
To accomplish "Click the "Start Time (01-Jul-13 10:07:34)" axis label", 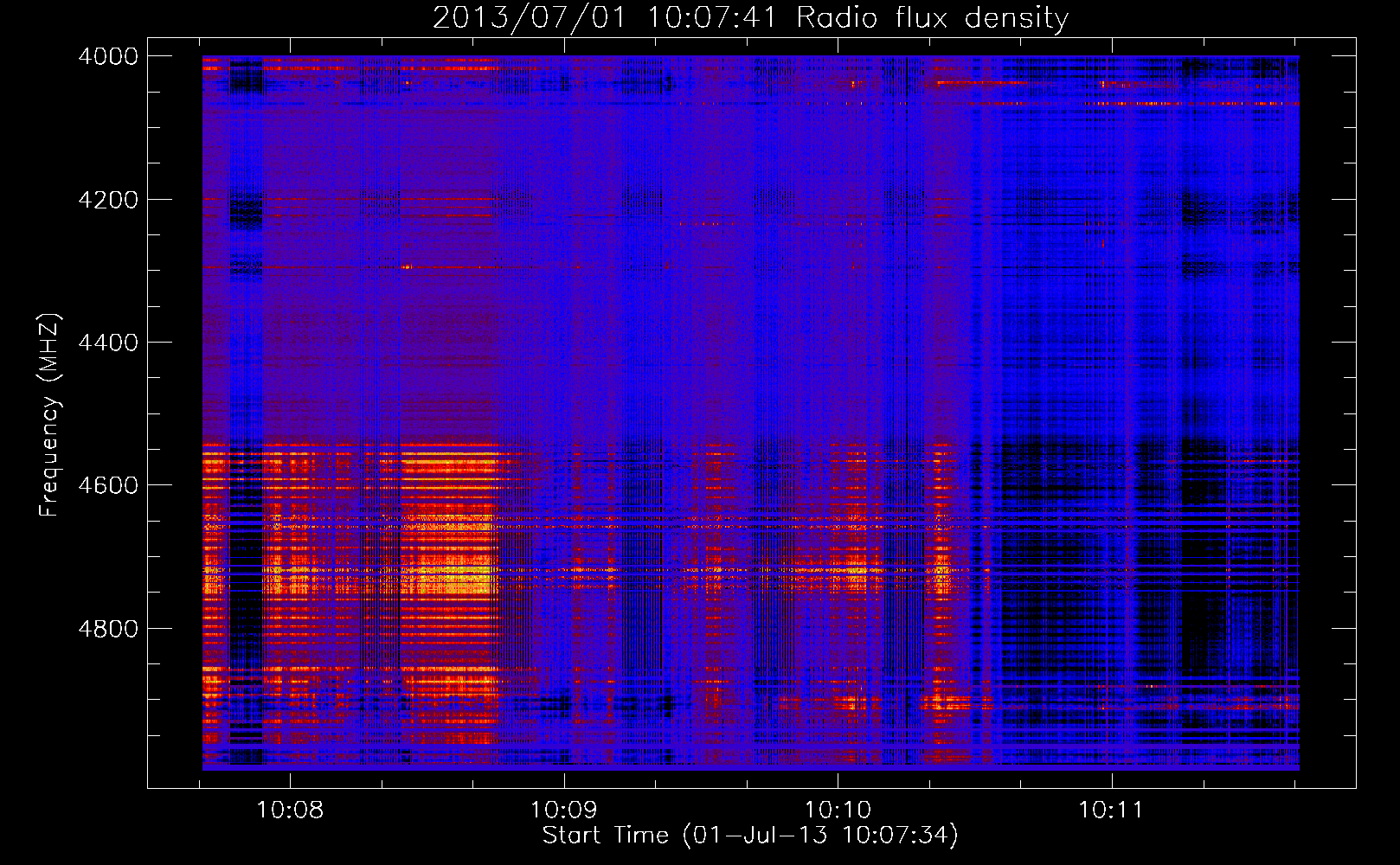I will [750, 835].
